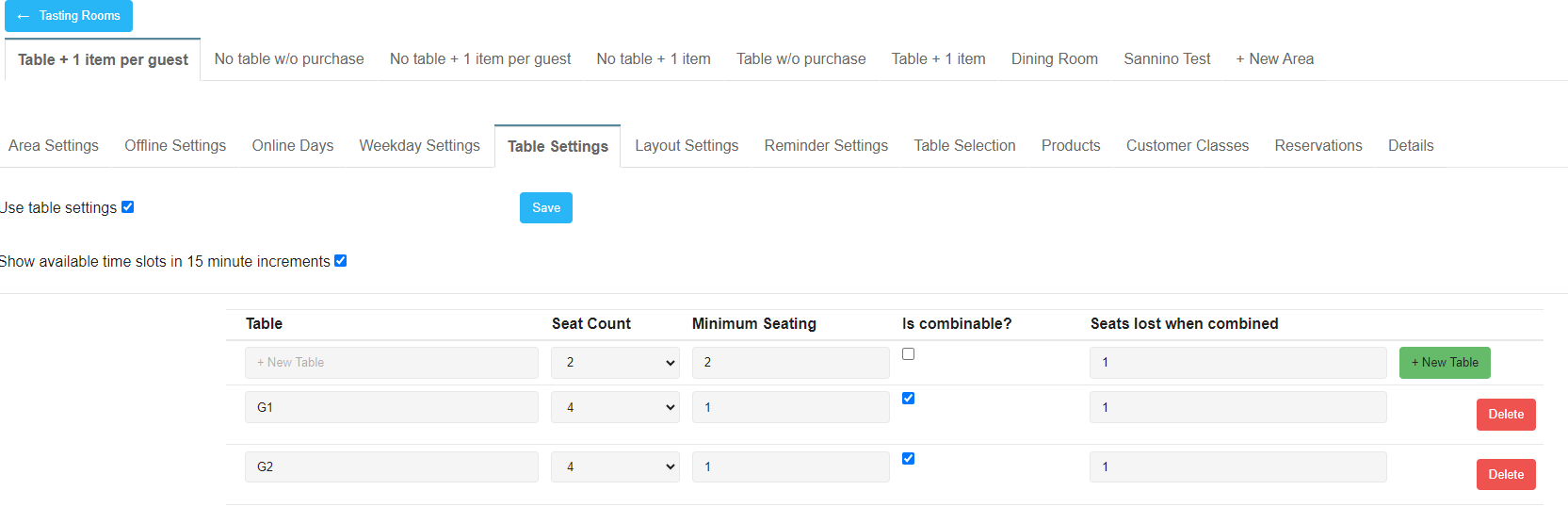1568x507 pixels.
Task: Click the + New Table name field
Action: click(x=391, y=363)
